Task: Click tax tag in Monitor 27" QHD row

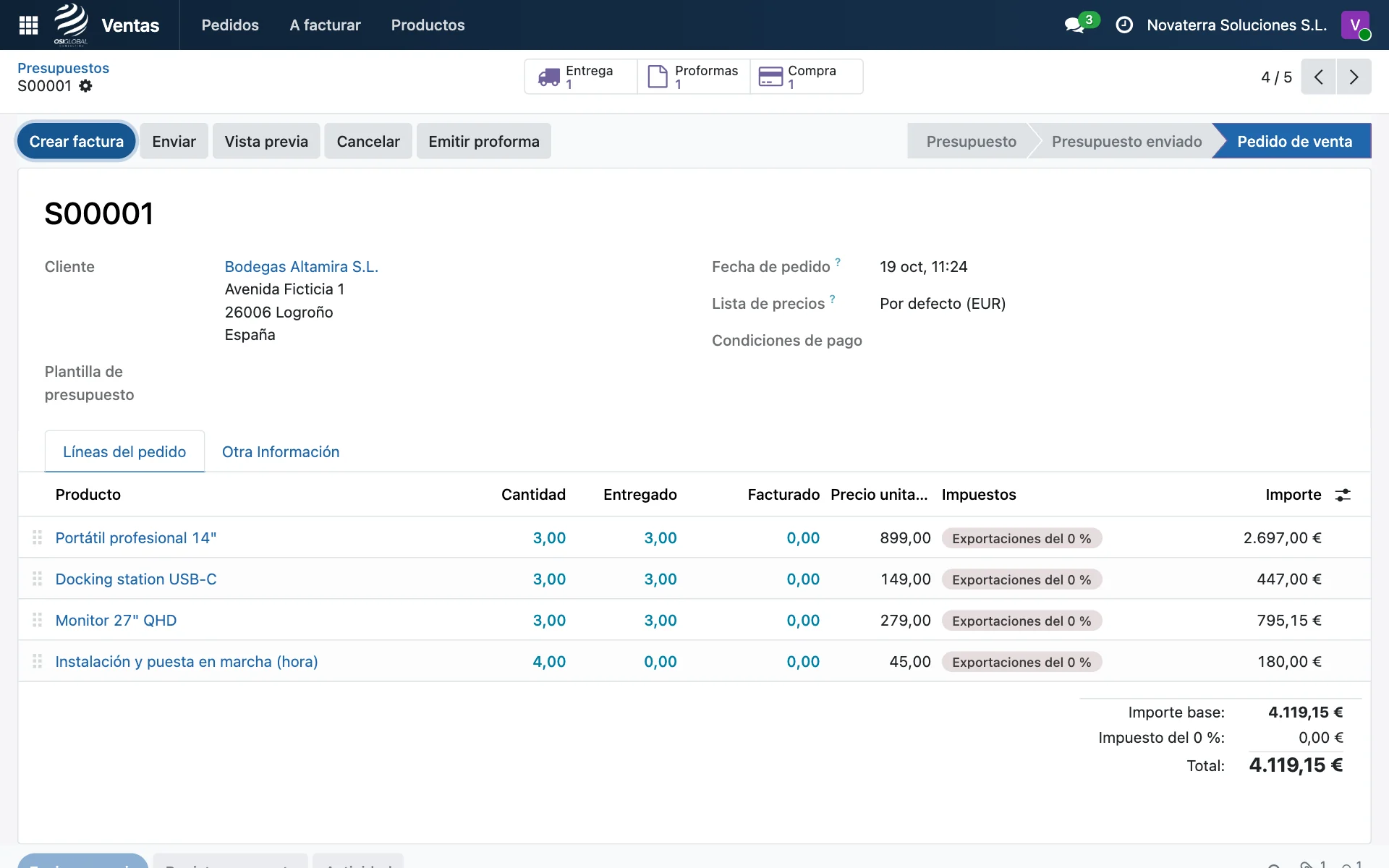Action: pyautogui.click(x=1021, y=621)
